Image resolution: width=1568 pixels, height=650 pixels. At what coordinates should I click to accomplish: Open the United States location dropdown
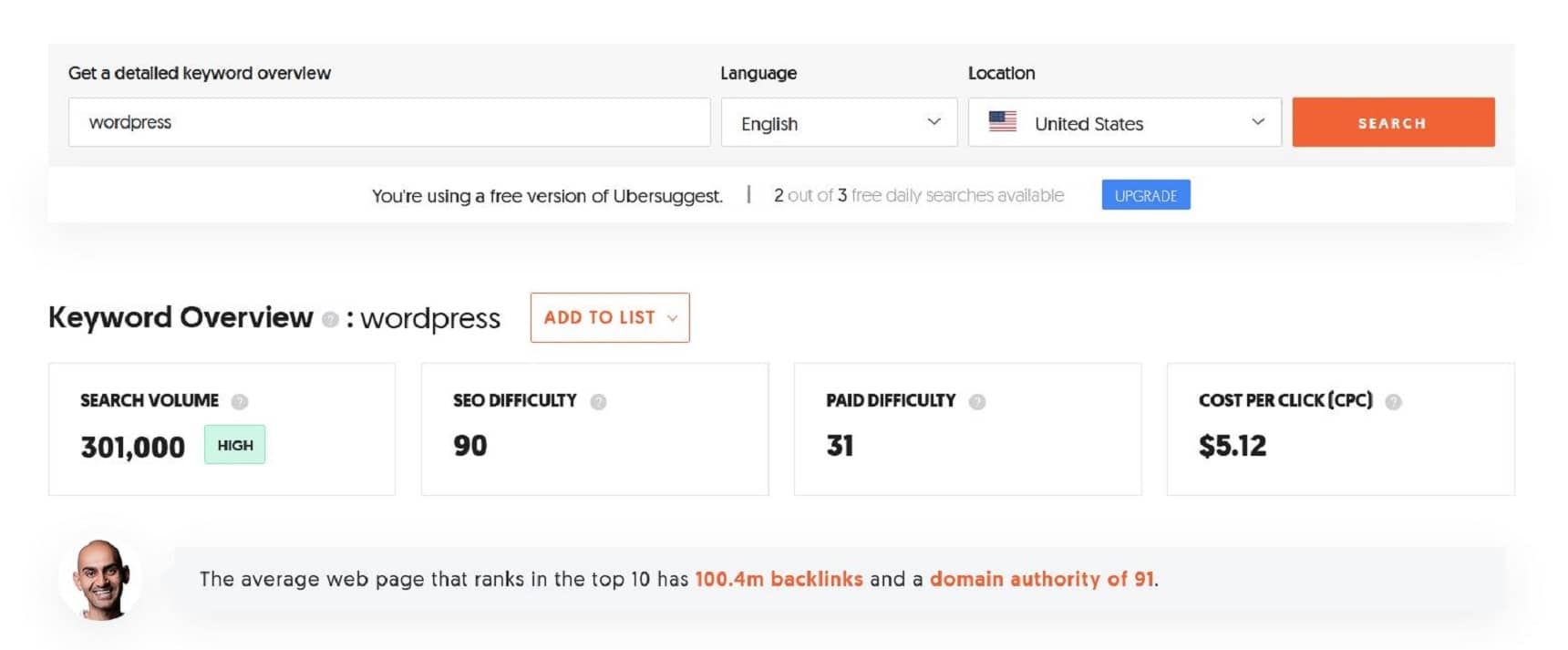pos(1124,122)
